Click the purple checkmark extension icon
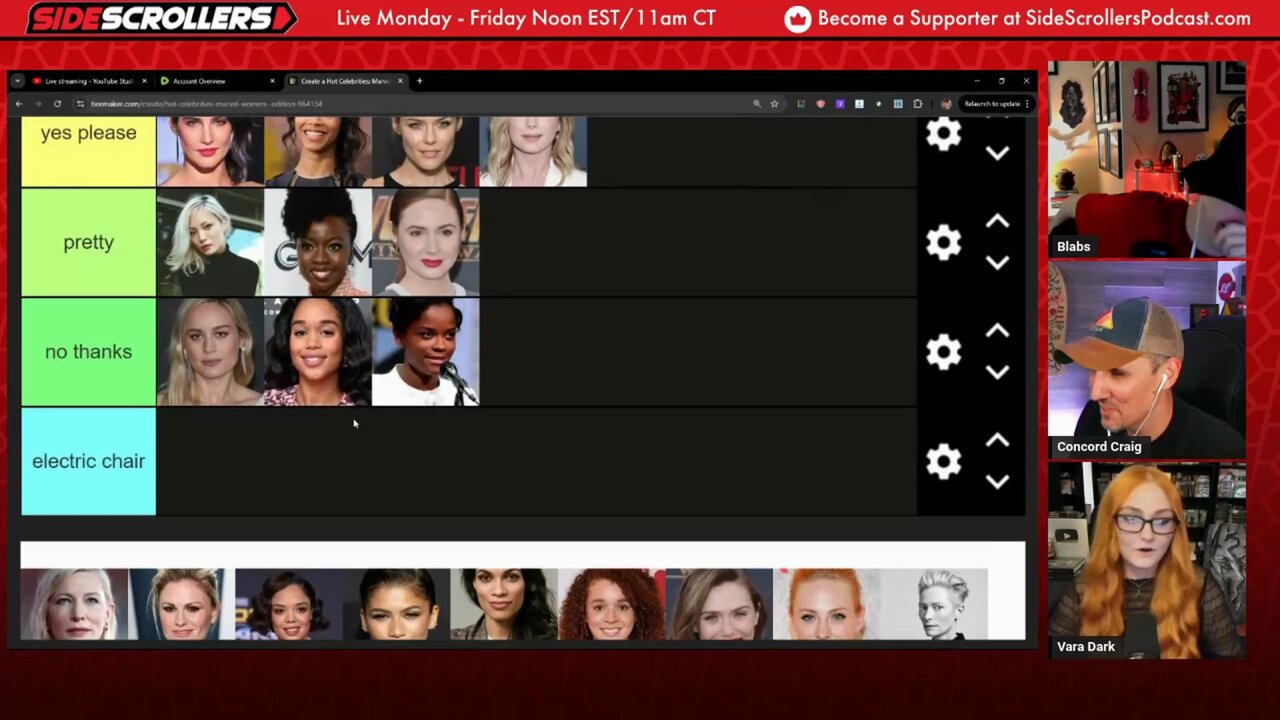 tap(839, 104)
